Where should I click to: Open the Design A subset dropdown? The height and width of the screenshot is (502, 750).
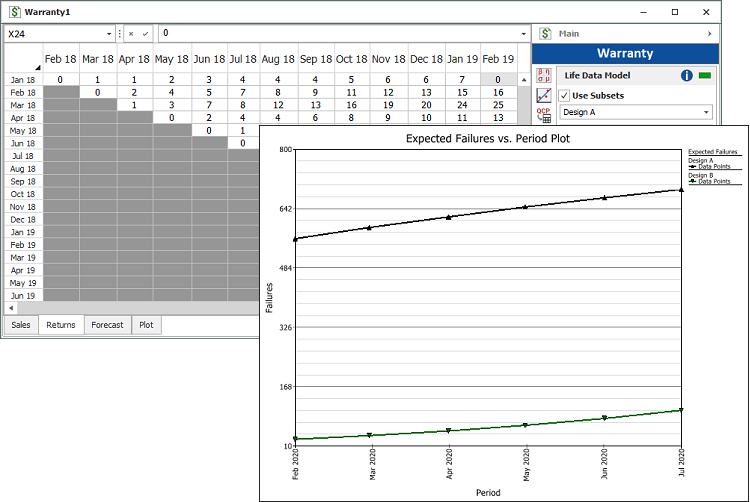click(706, 113)
